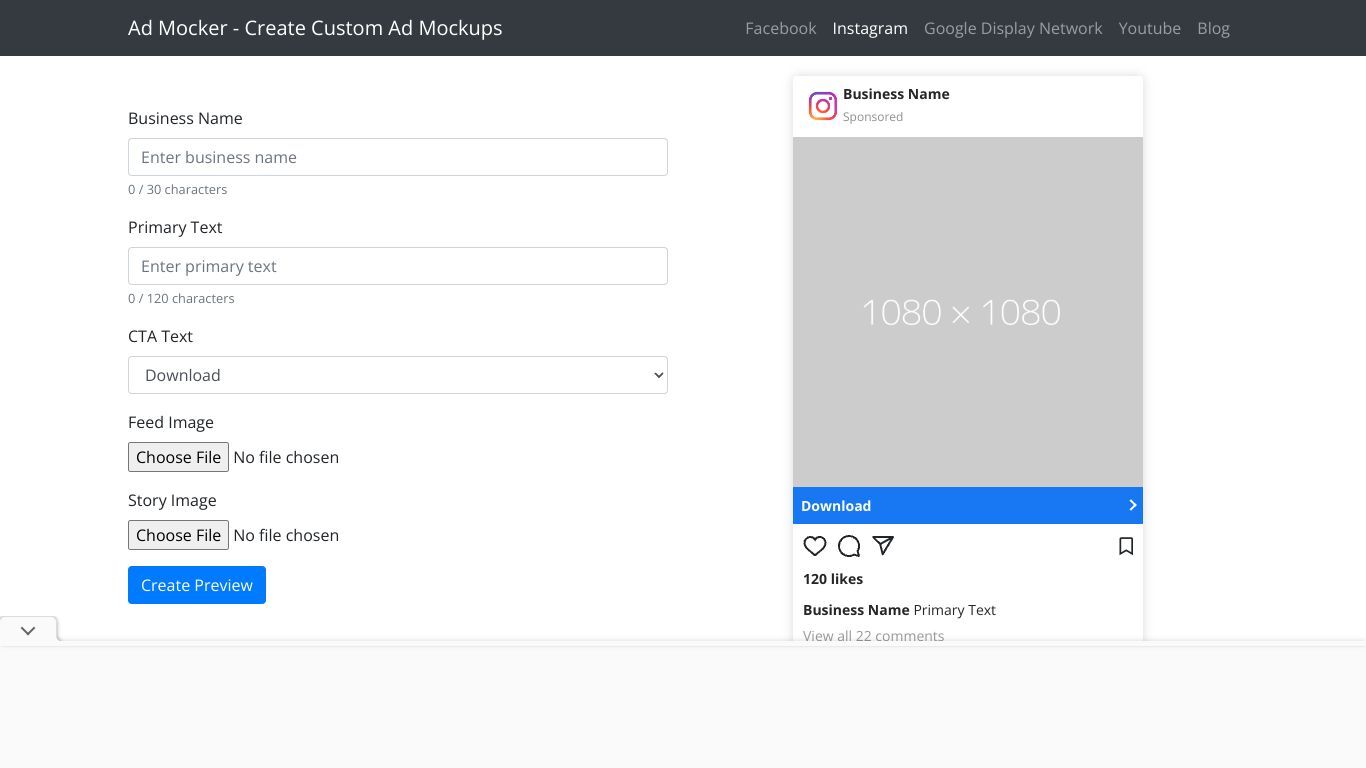Click the chevron arrow on the Download bar
The width and height of the screenshot is (1366, 768).
[x=1133, y=505]
